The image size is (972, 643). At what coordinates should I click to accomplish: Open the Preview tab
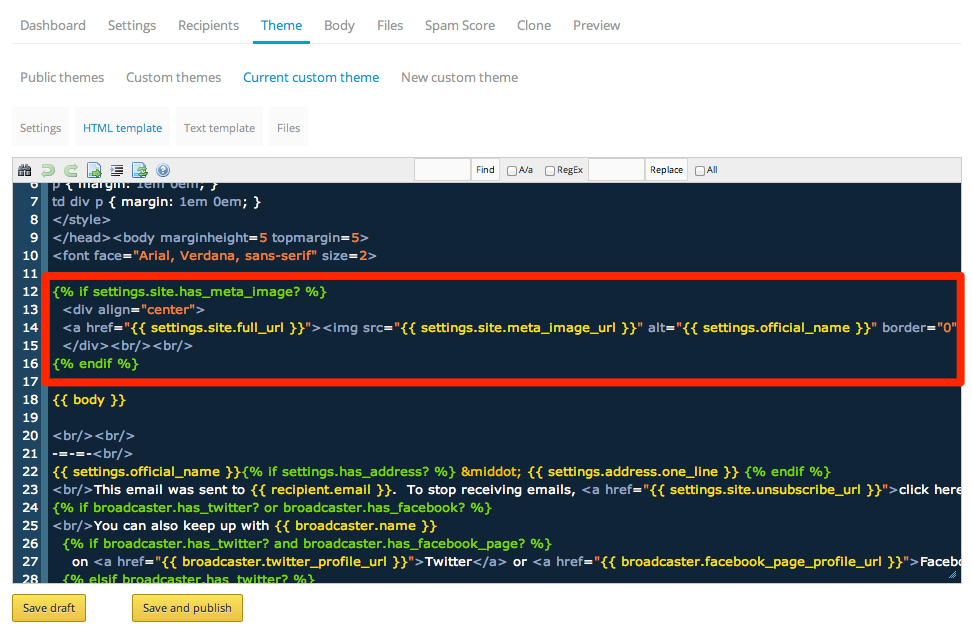click(596, 25)
